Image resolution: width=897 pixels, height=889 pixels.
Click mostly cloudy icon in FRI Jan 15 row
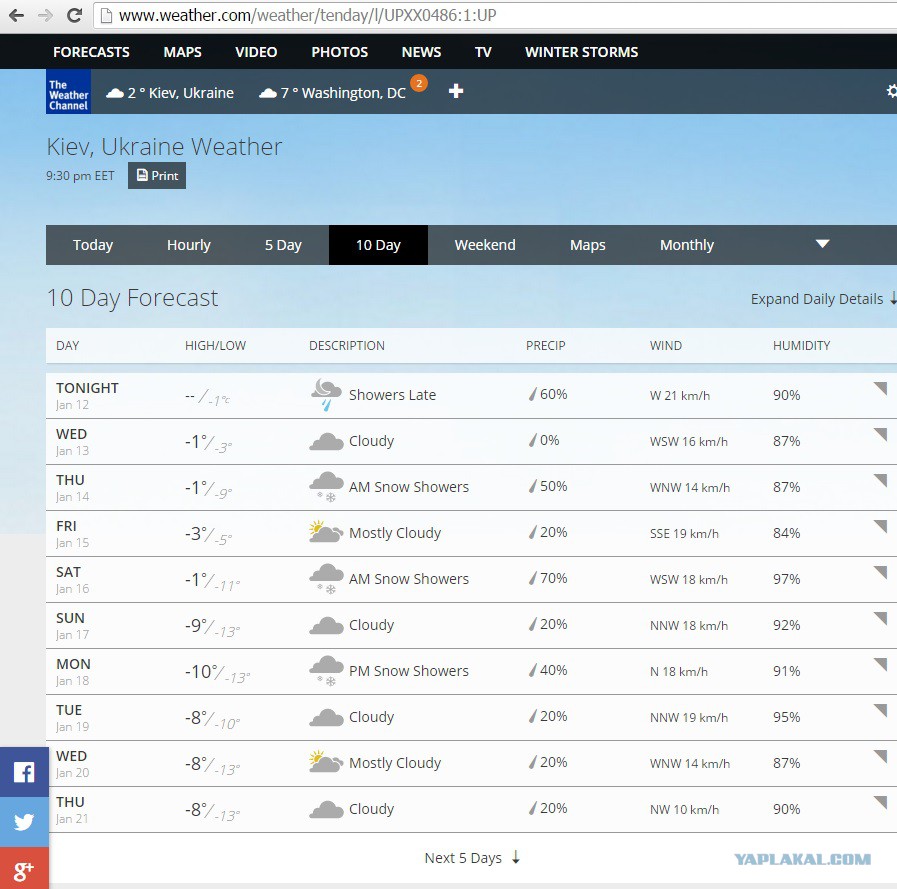point(326,531)
